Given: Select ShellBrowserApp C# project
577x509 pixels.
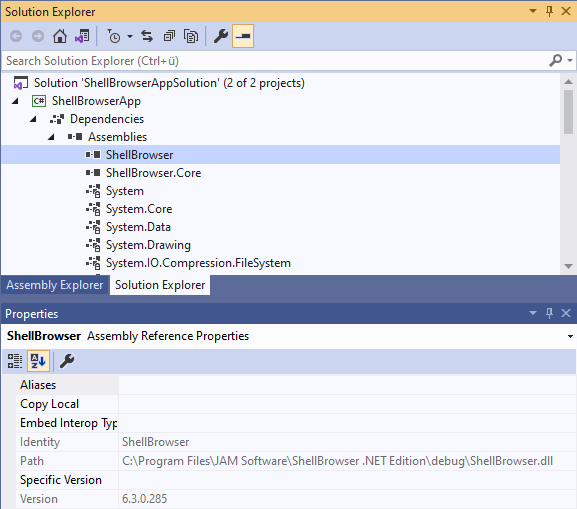Looking at the screenshot, I should click(x=96, y=101).
